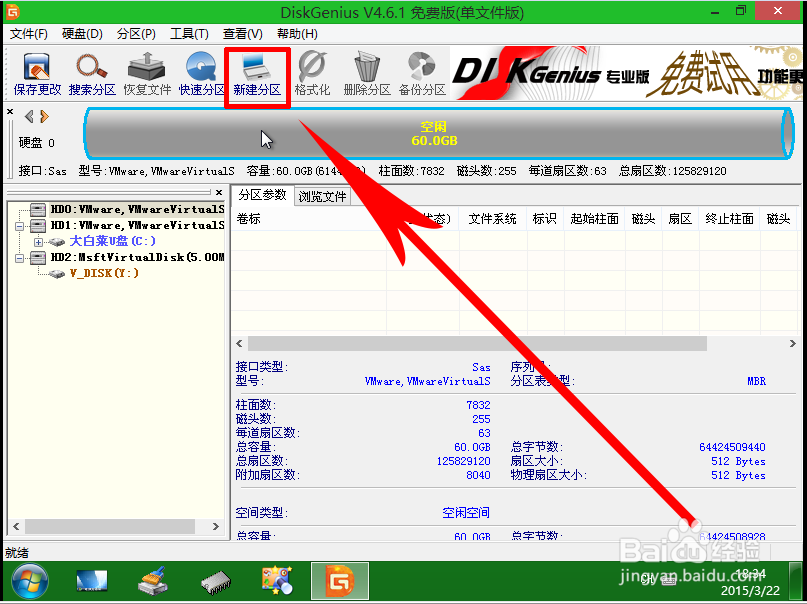
Task: Close the disk map panel with X
Action: (10, 111)
